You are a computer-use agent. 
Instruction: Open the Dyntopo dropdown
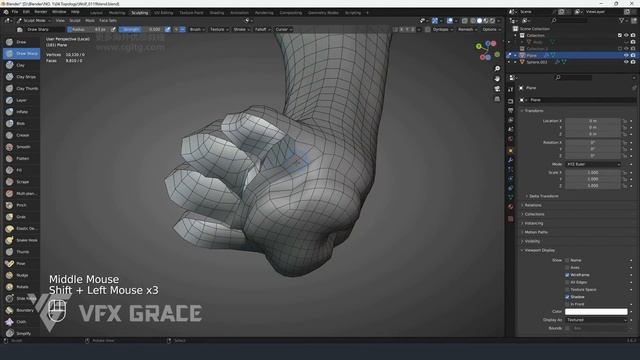[x=442, y=29]
